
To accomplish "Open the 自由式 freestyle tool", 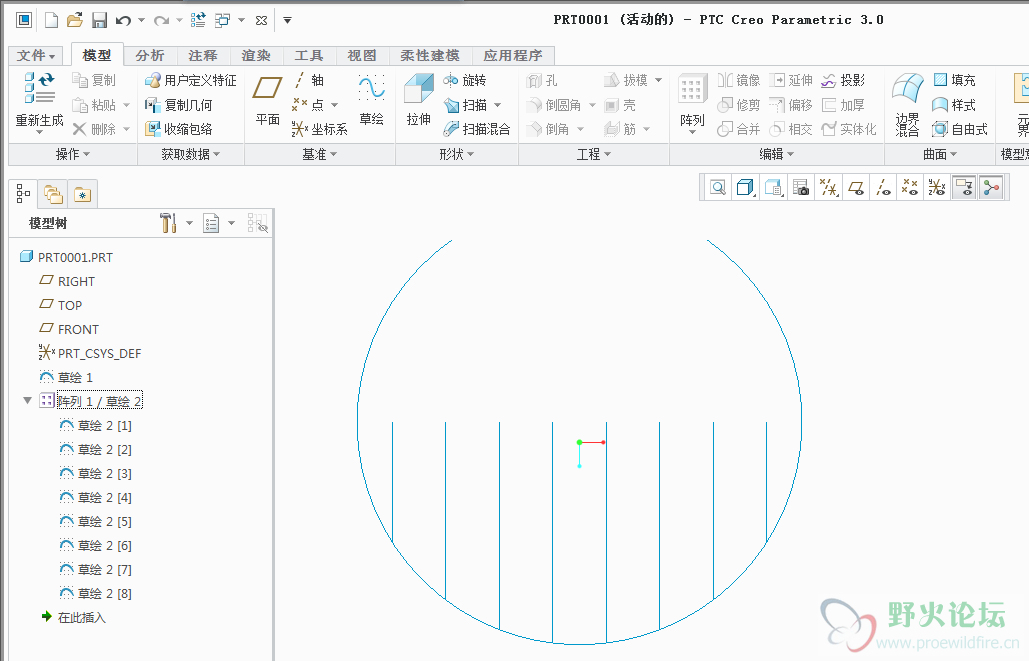I will pos(959,129).
